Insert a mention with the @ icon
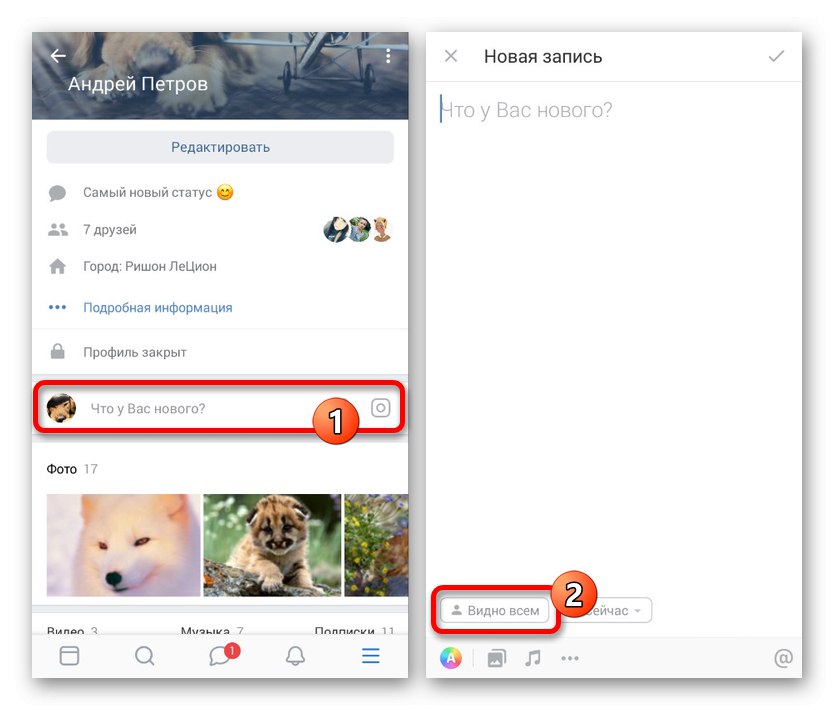The image size is (834, 710). click(x=783, y=658)
